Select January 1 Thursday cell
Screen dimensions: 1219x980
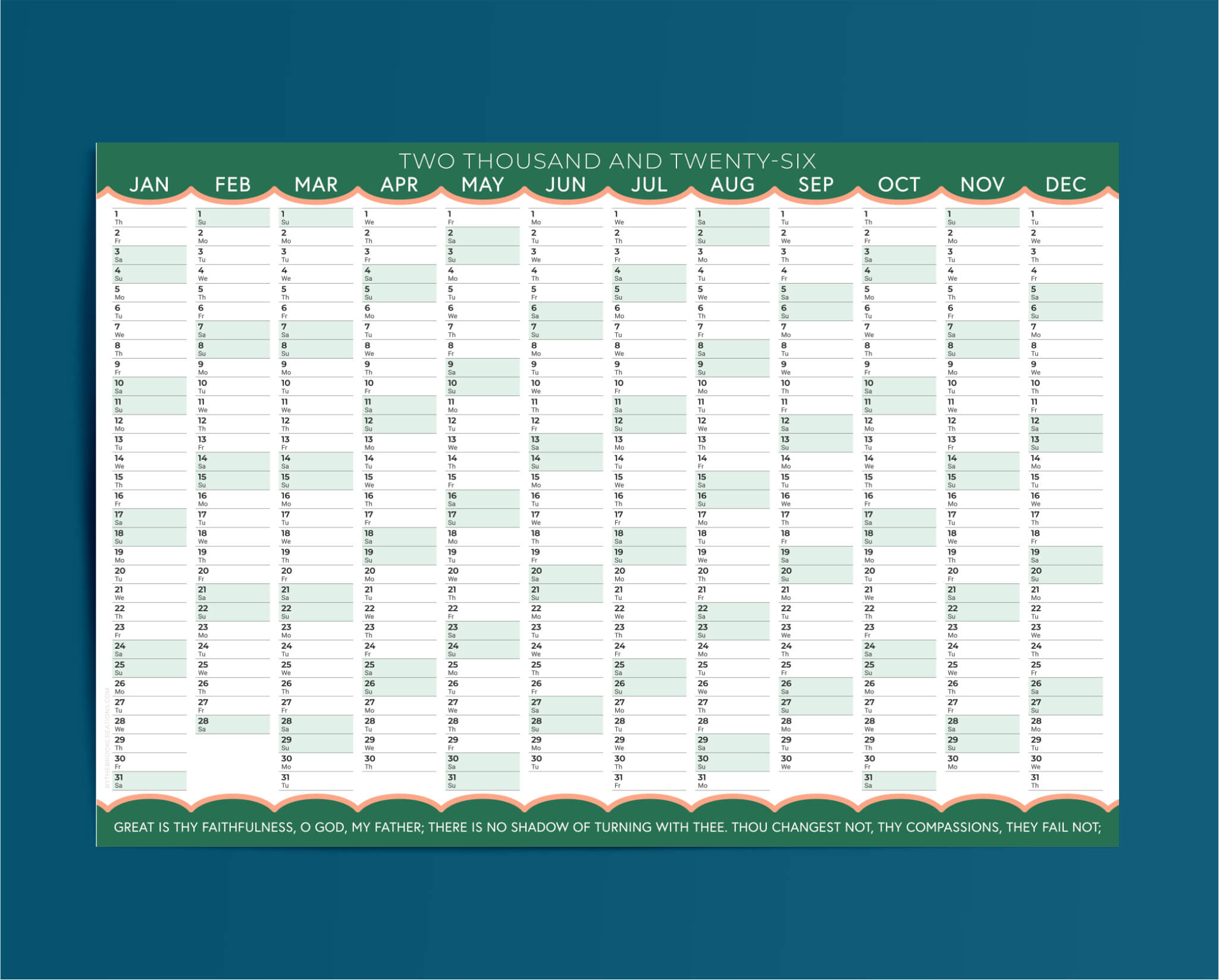pos(149,218)
